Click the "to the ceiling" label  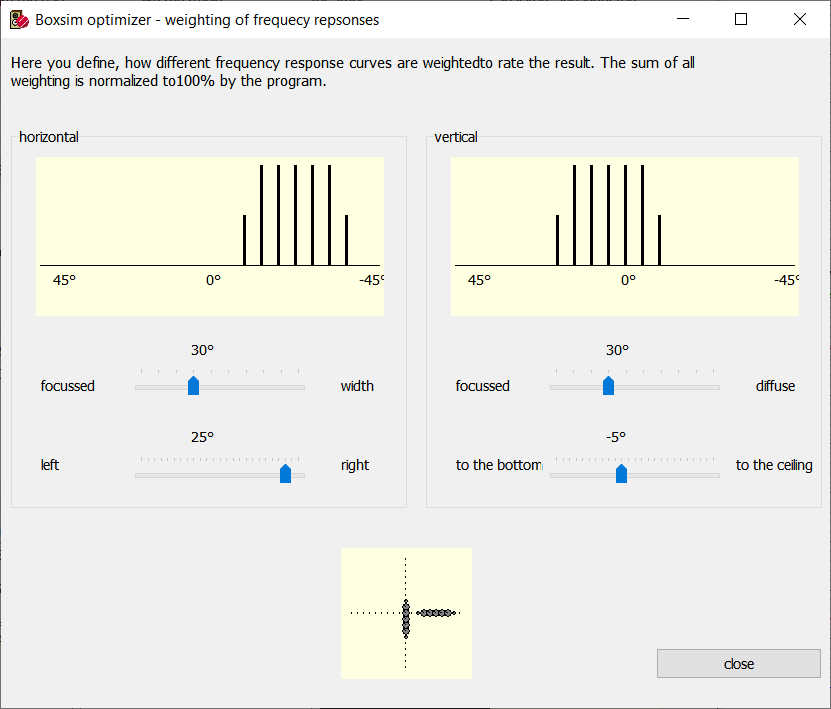click(774, 465)
